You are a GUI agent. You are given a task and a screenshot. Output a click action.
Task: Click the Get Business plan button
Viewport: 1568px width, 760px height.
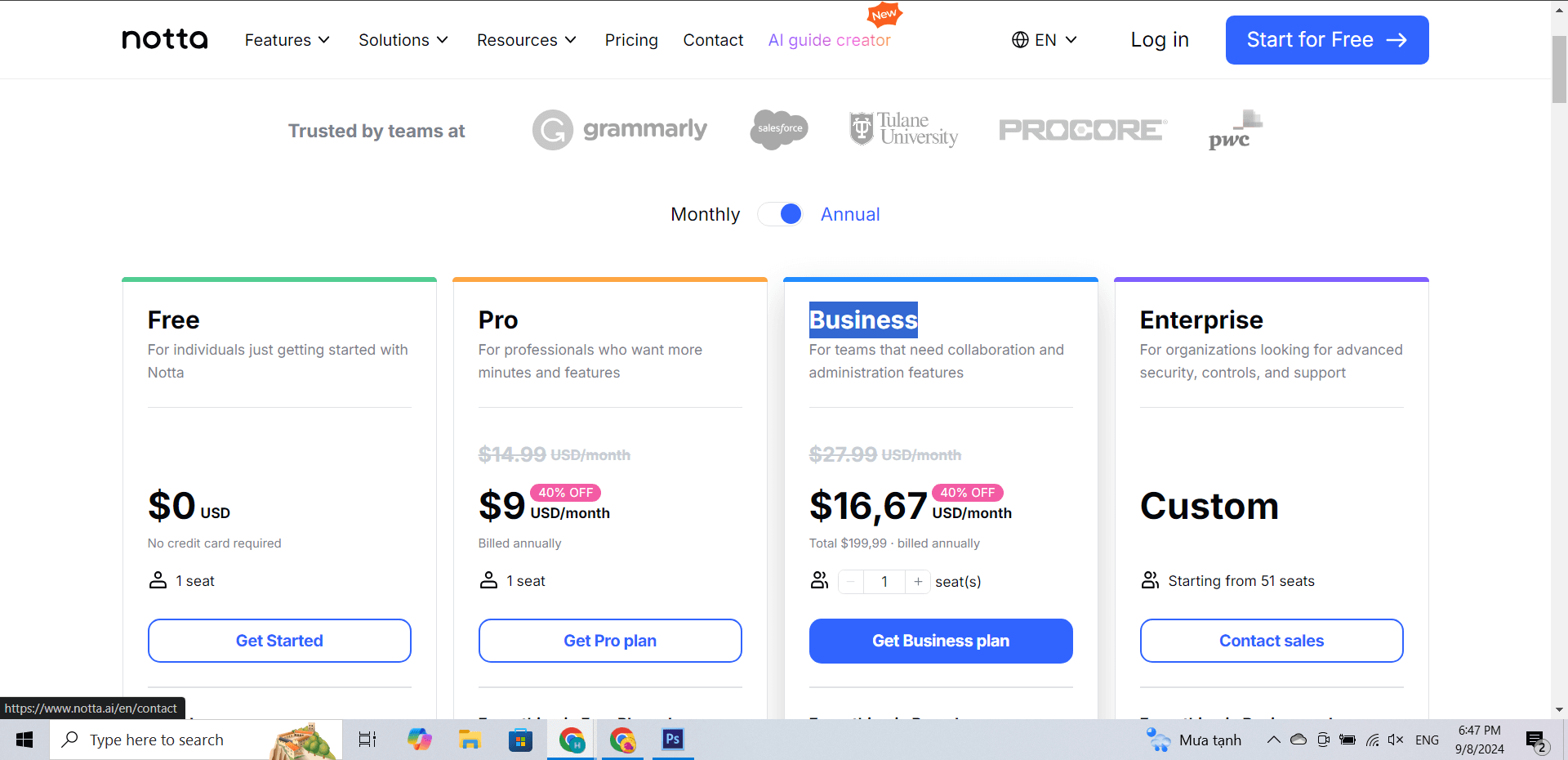[x=941, y=641]
